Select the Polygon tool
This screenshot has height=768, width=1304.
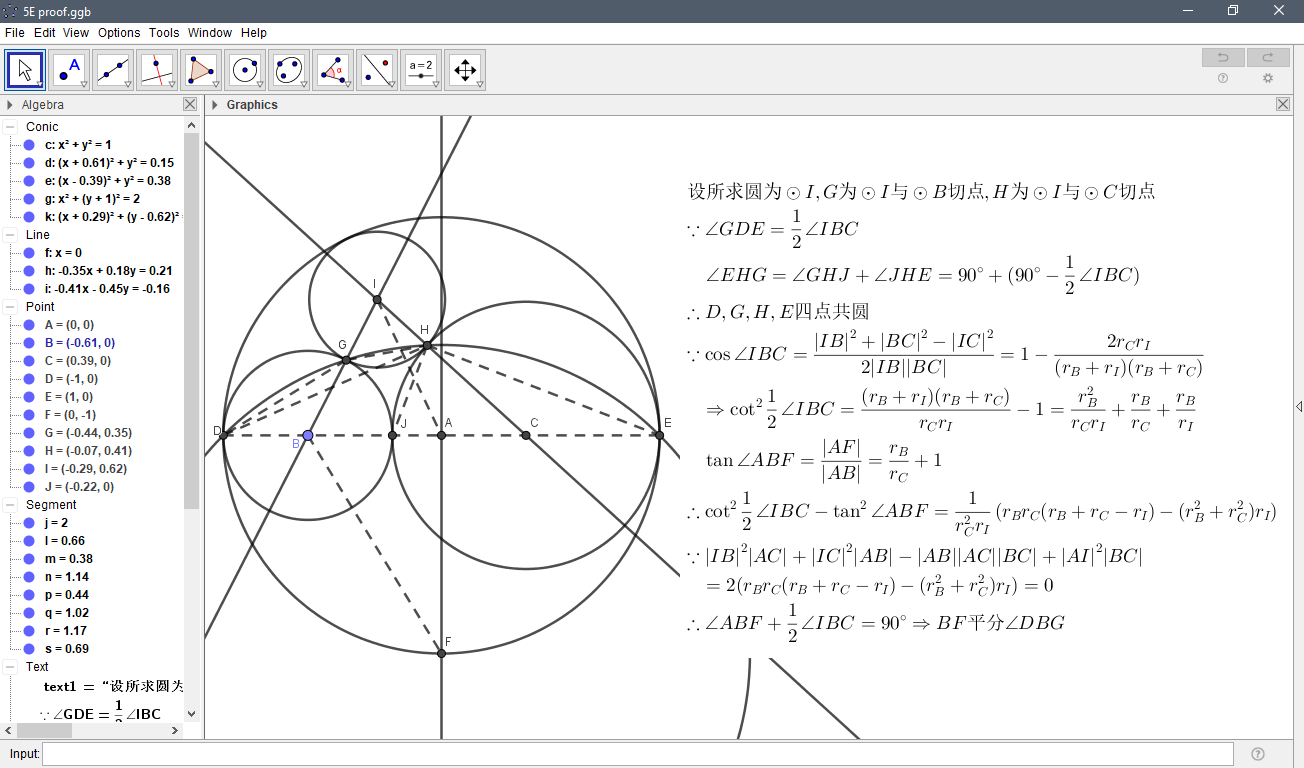coord(200,69)
